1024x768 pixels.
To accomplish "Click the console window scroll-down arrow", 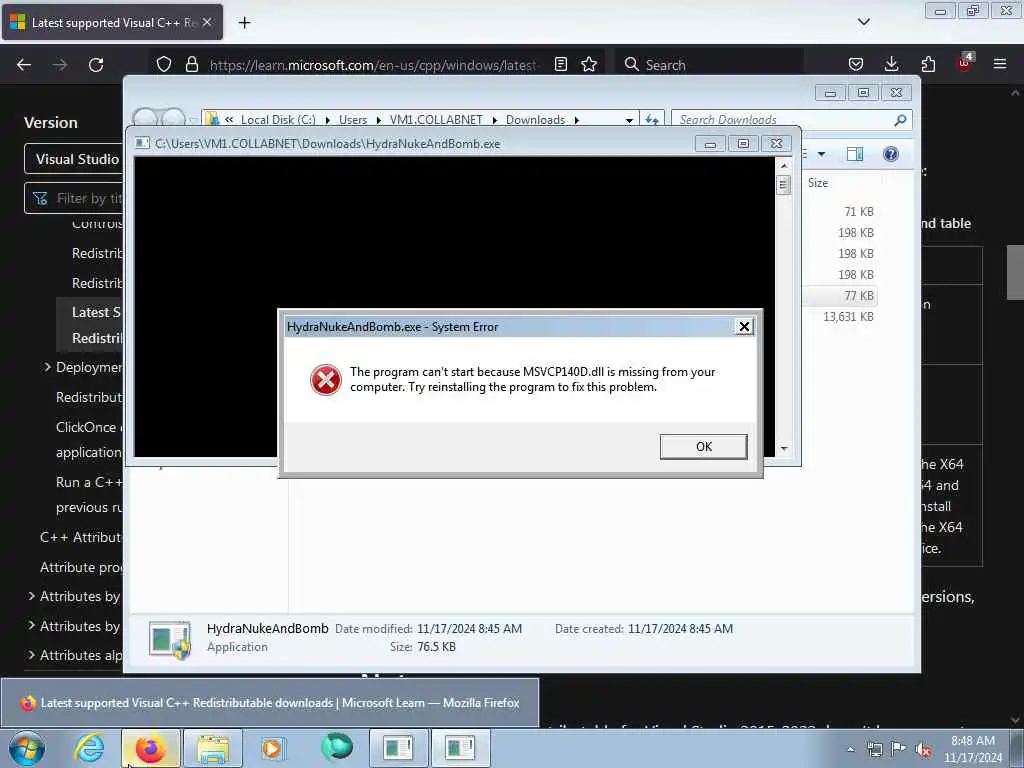I will (784, 449).
